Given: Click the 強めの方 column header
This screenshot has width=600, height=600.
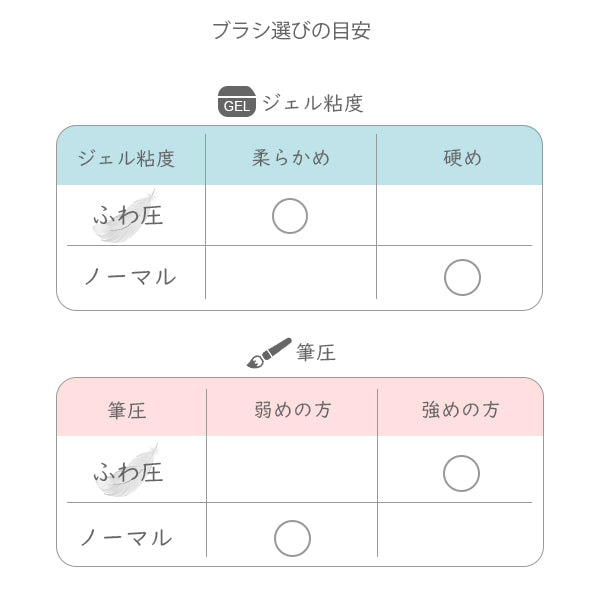Looking at the screenshot, I should 461,409.
